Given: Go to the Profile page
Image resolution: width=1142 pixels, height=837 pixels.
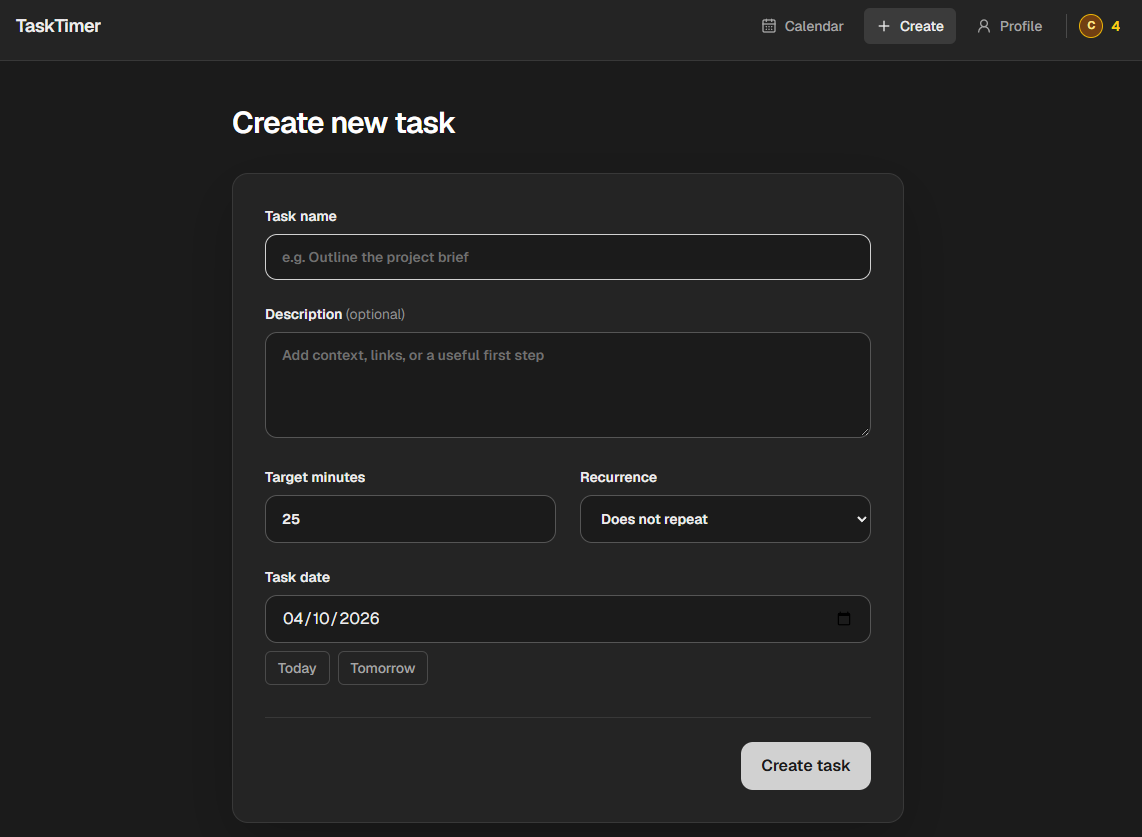Looking at the screenshot, I should pos(1009,26).
